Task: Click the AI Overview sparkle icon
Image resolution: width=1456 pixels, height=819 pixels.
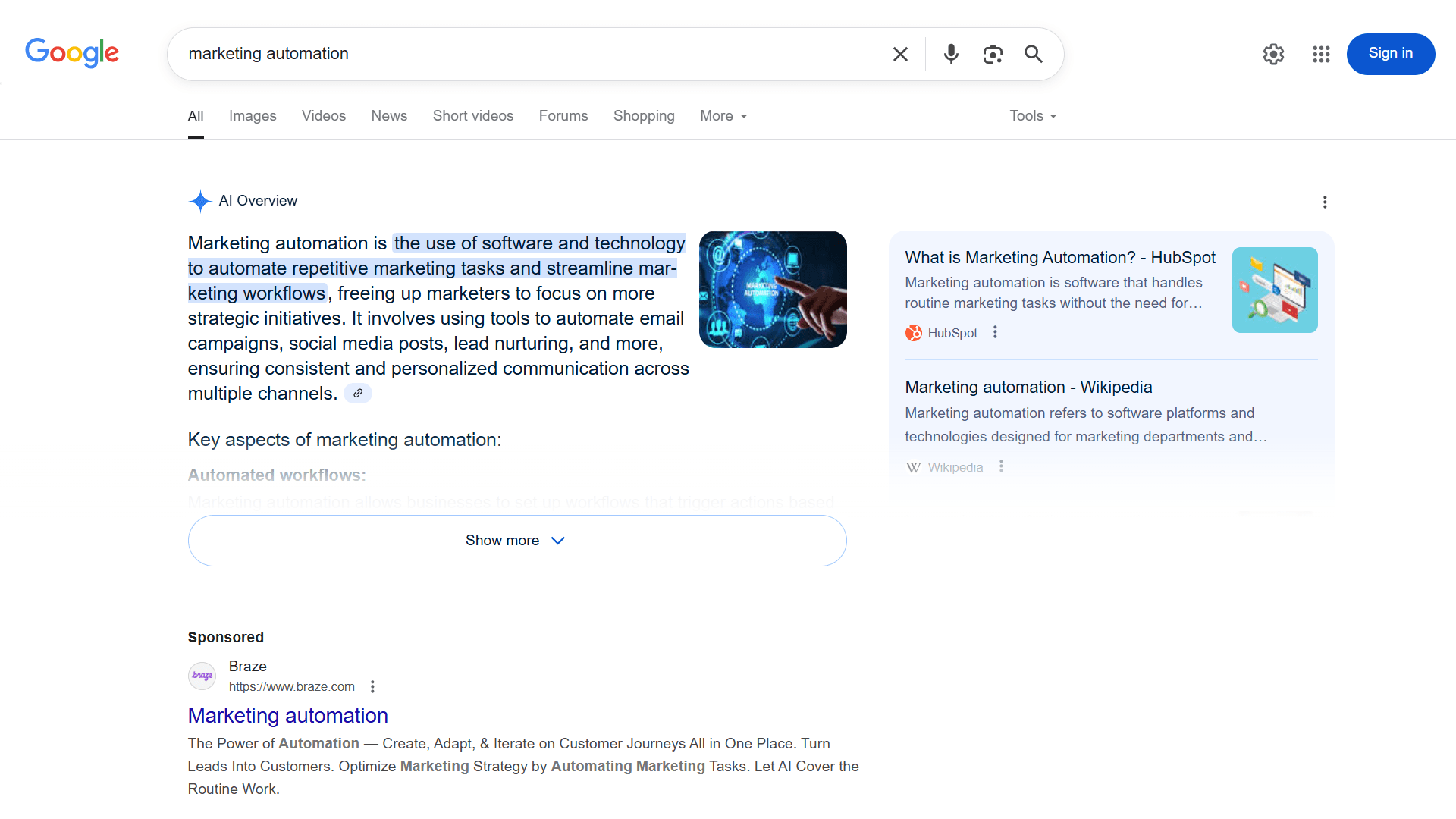Action: 199,201
